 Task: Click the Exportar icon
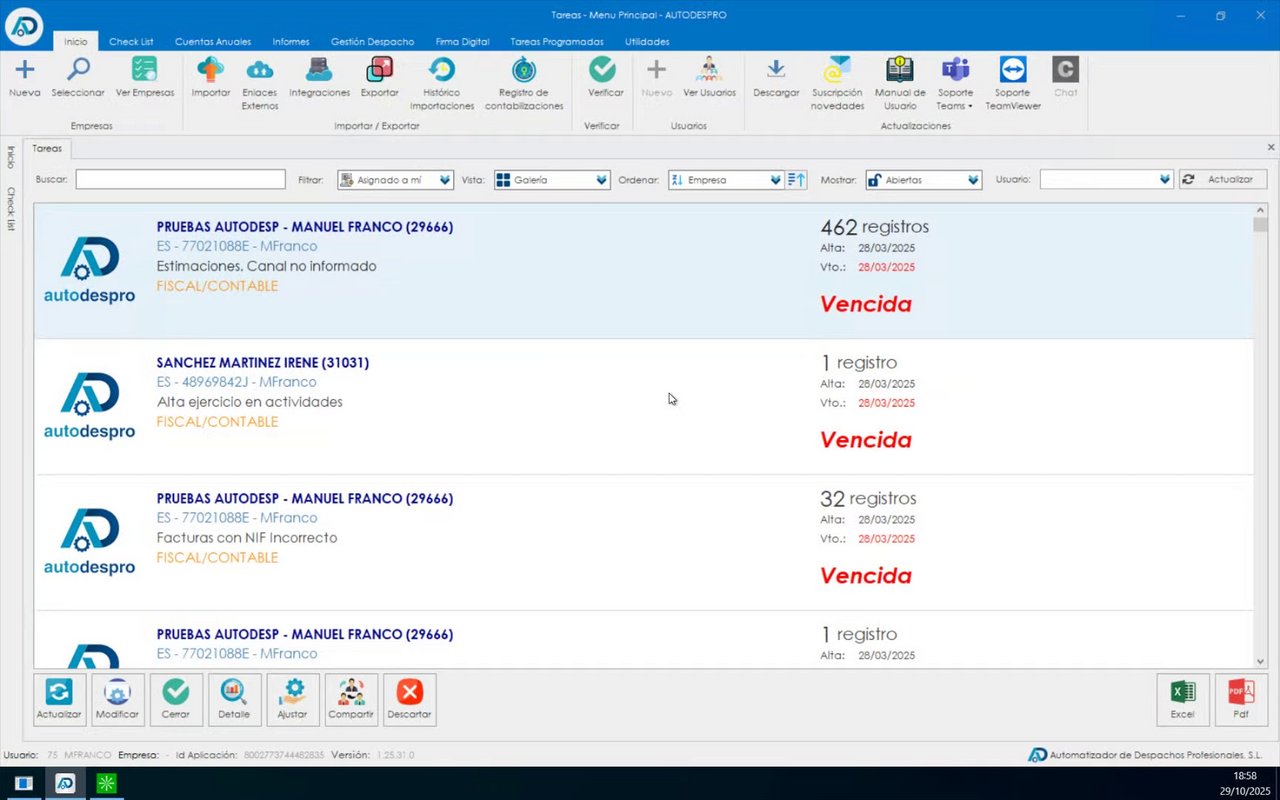click(x=380, y=78)
